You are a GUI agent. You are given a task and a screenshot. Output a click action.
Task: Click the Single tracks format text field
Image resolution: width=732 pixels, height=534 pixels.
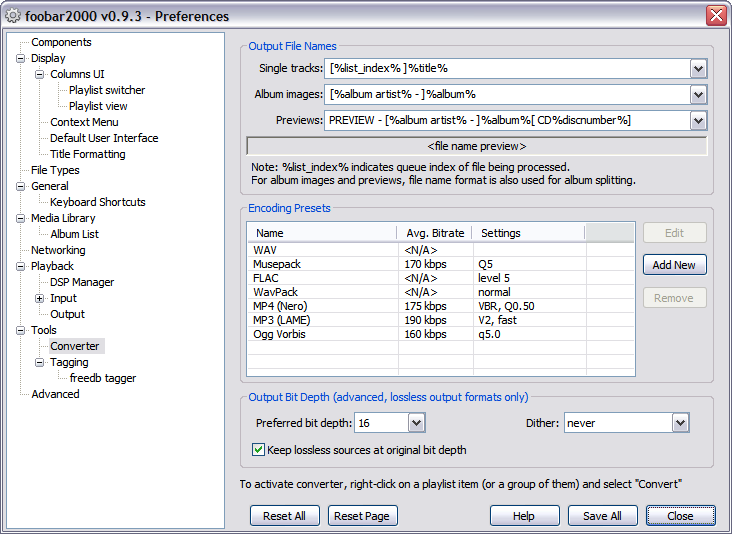(507, 69)
